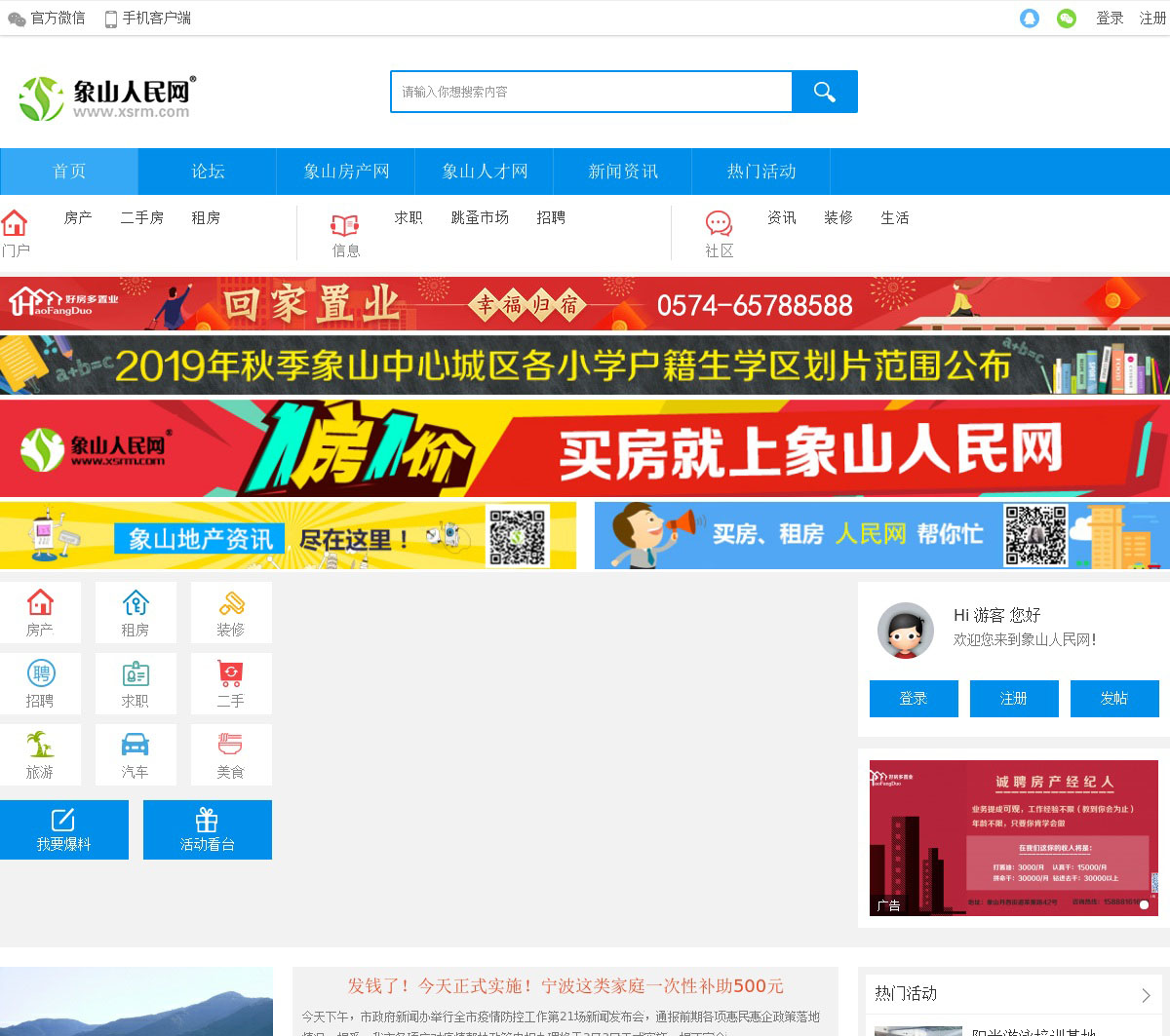Click the 买房就上象山人民网 banner
The image size is (1170, 1036).
pyautogui.click(x=585, y=448)
